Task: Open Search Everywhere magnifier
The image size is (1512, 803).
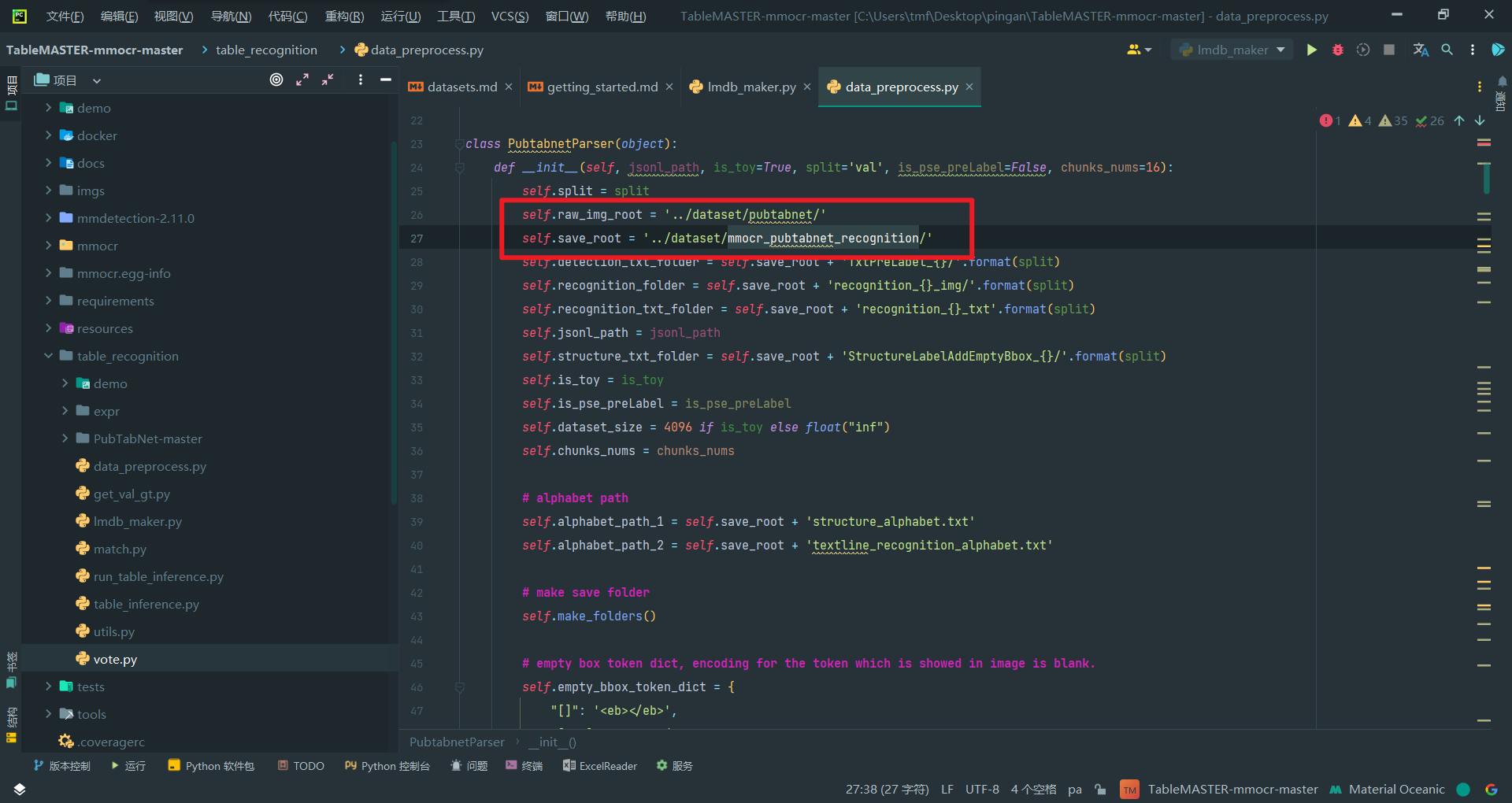Action: [1447, 50]
